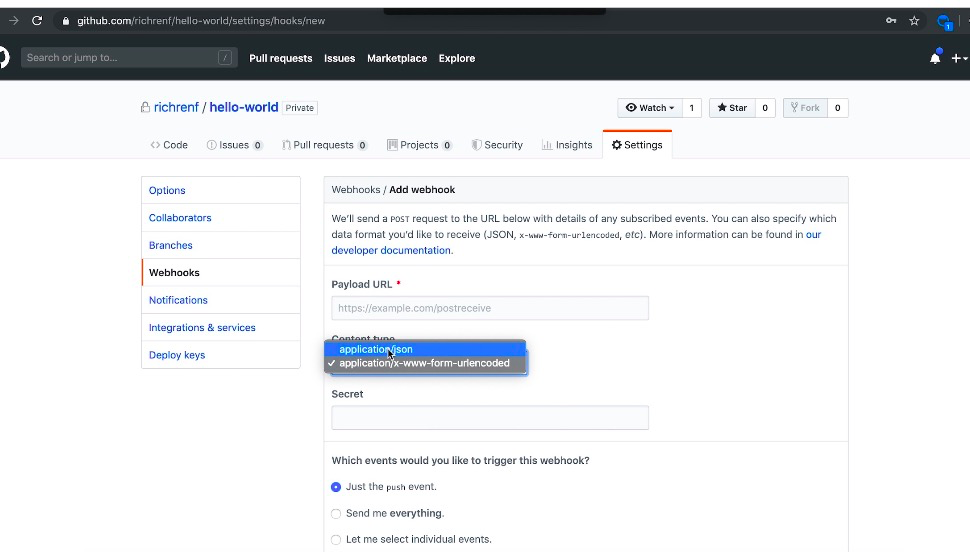
Task: Open the Projects tab
Action: pyautogui.click(x=419, y=145)
